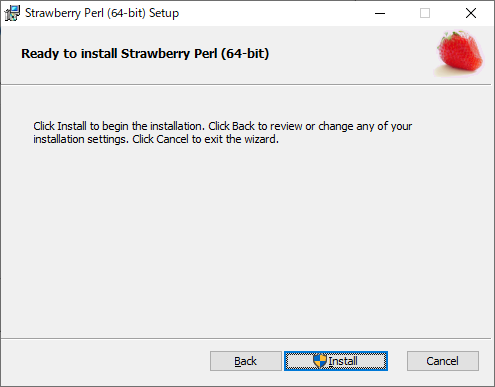Viewport: 495px width, 387px height.
Task: Click the 'Click Install to begin the installation' sentence
Action: [x=119, y=126]
